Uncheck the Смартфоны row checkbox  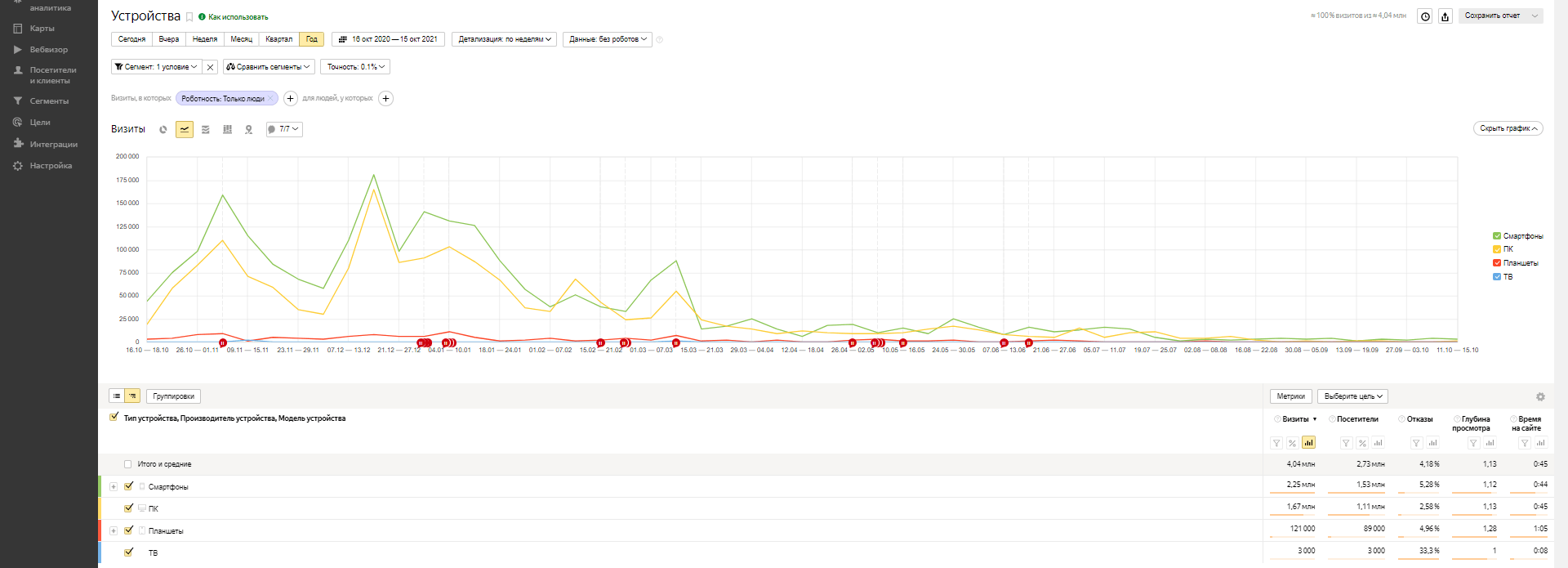(x=128, y=486)
